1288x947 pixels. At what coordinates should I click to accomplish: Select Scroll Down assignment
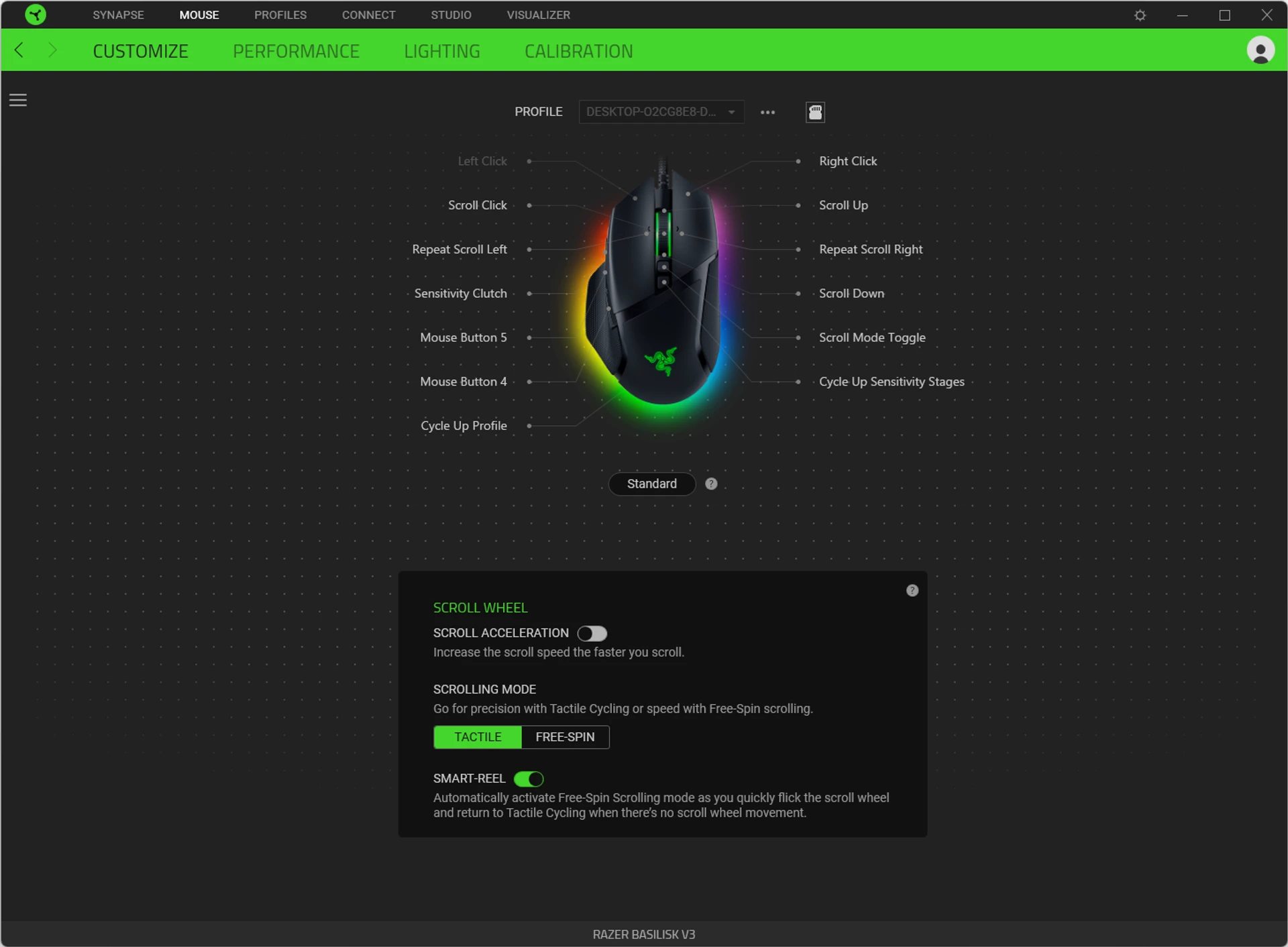[x=851, y=294]
